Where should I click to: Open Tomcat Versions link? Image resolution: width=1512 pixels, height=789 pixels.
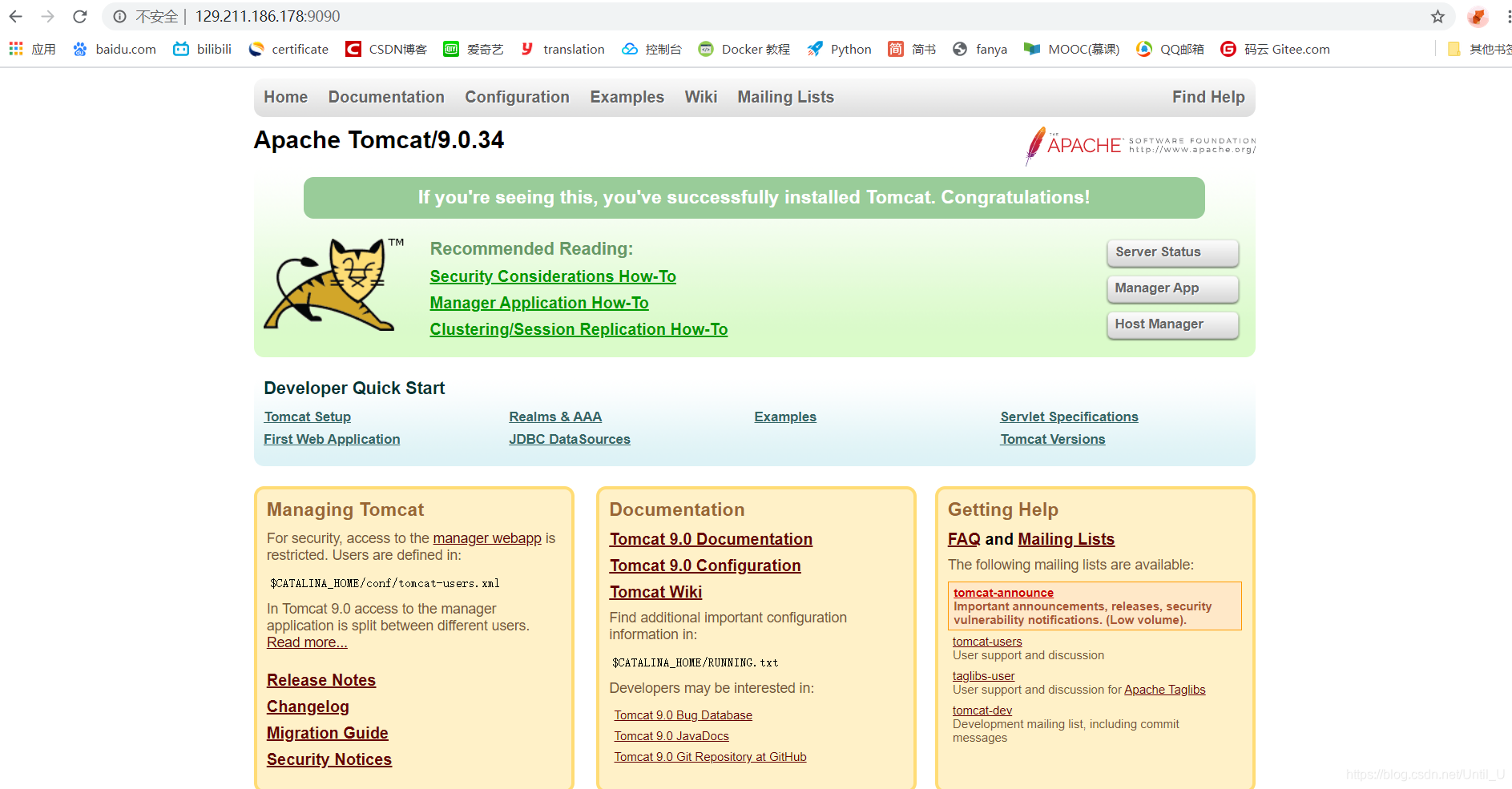[1053, 439]
